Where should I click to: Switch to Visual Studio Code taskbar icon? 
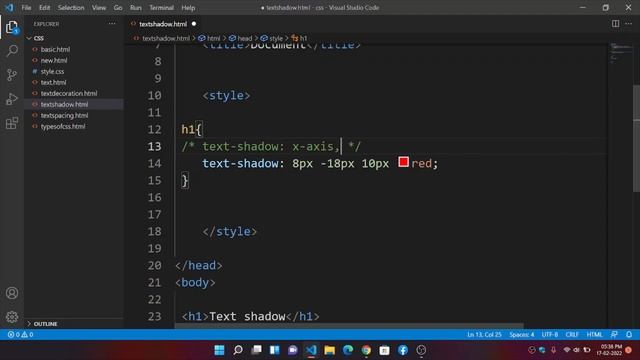coord(311,350)
